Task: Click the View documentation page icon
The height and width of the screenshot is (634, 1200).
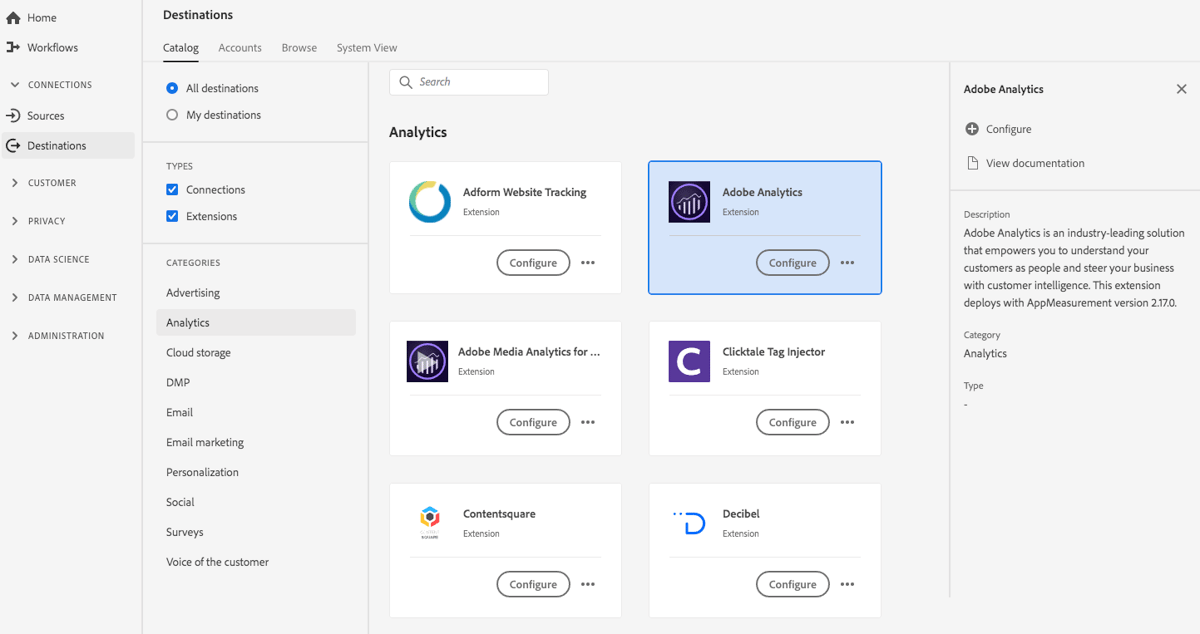Action: (x=971, y=162)
